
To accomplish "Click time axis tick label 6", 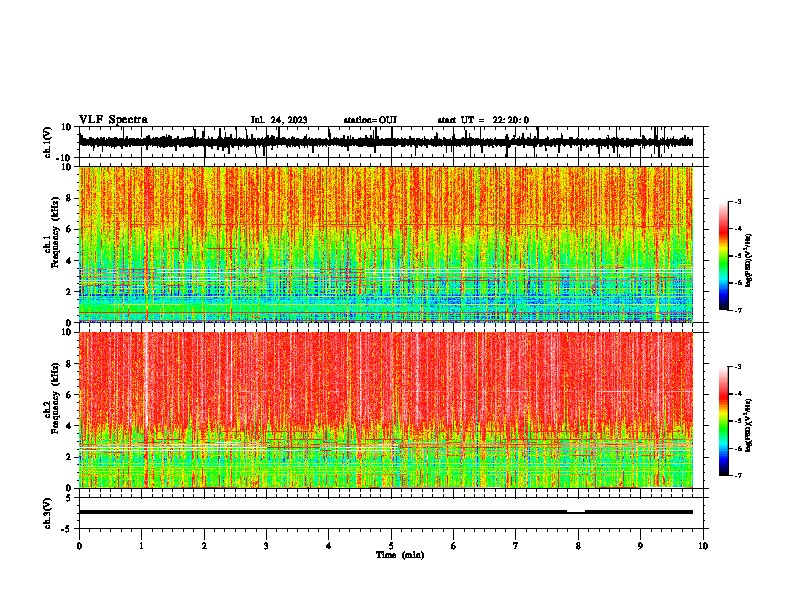I will pos(453,546).
